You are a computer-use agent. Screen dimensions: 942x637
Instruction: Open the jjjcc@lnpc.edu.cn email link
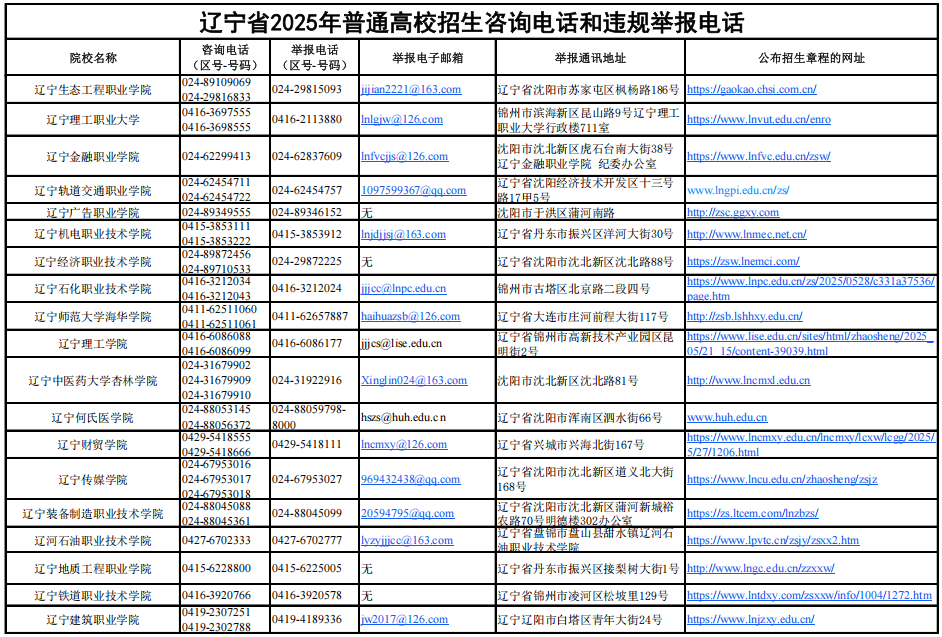click(x=404, y=288)
